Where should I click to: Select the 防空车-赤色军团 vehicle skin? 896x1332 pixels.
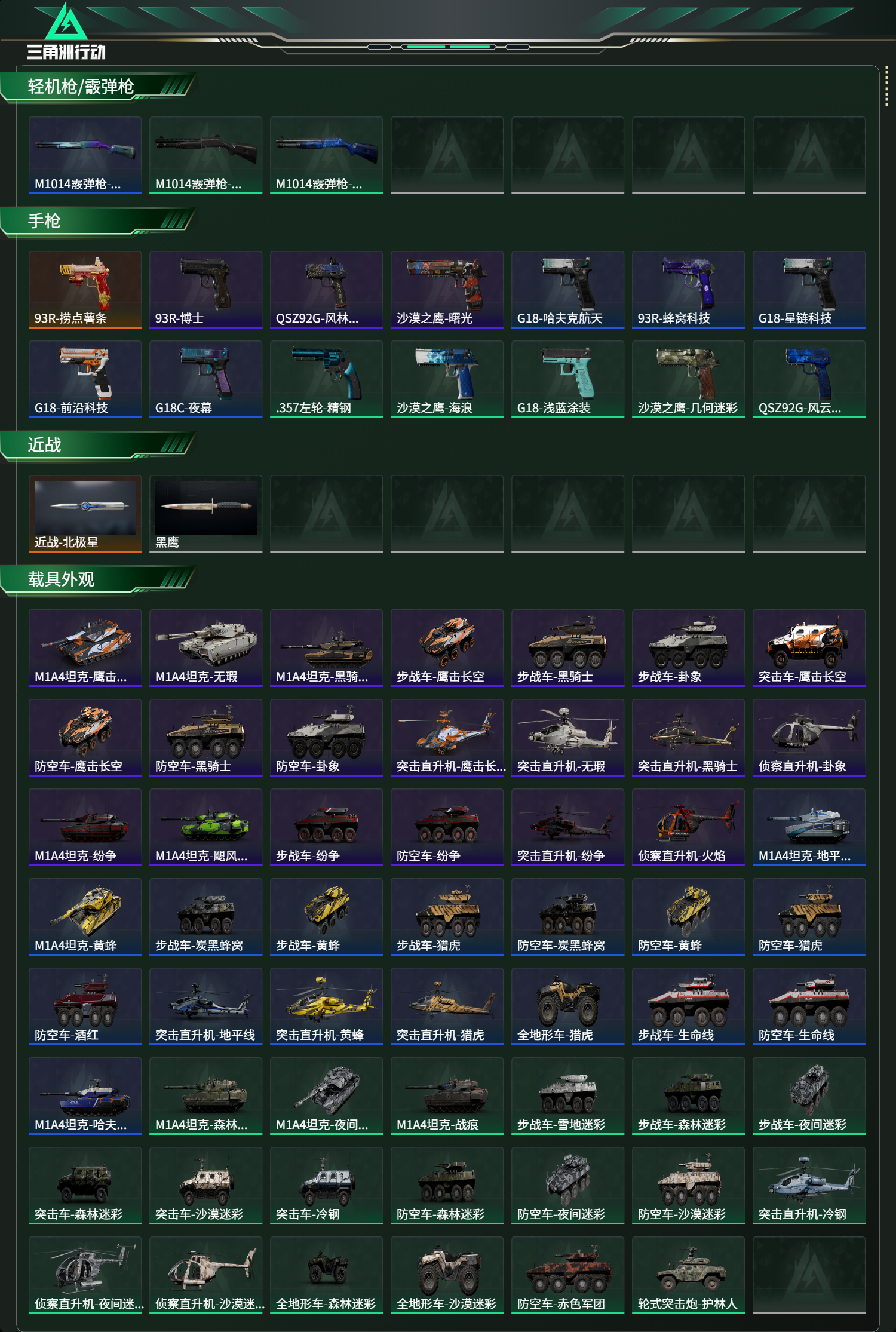[x=567, y=1275]
